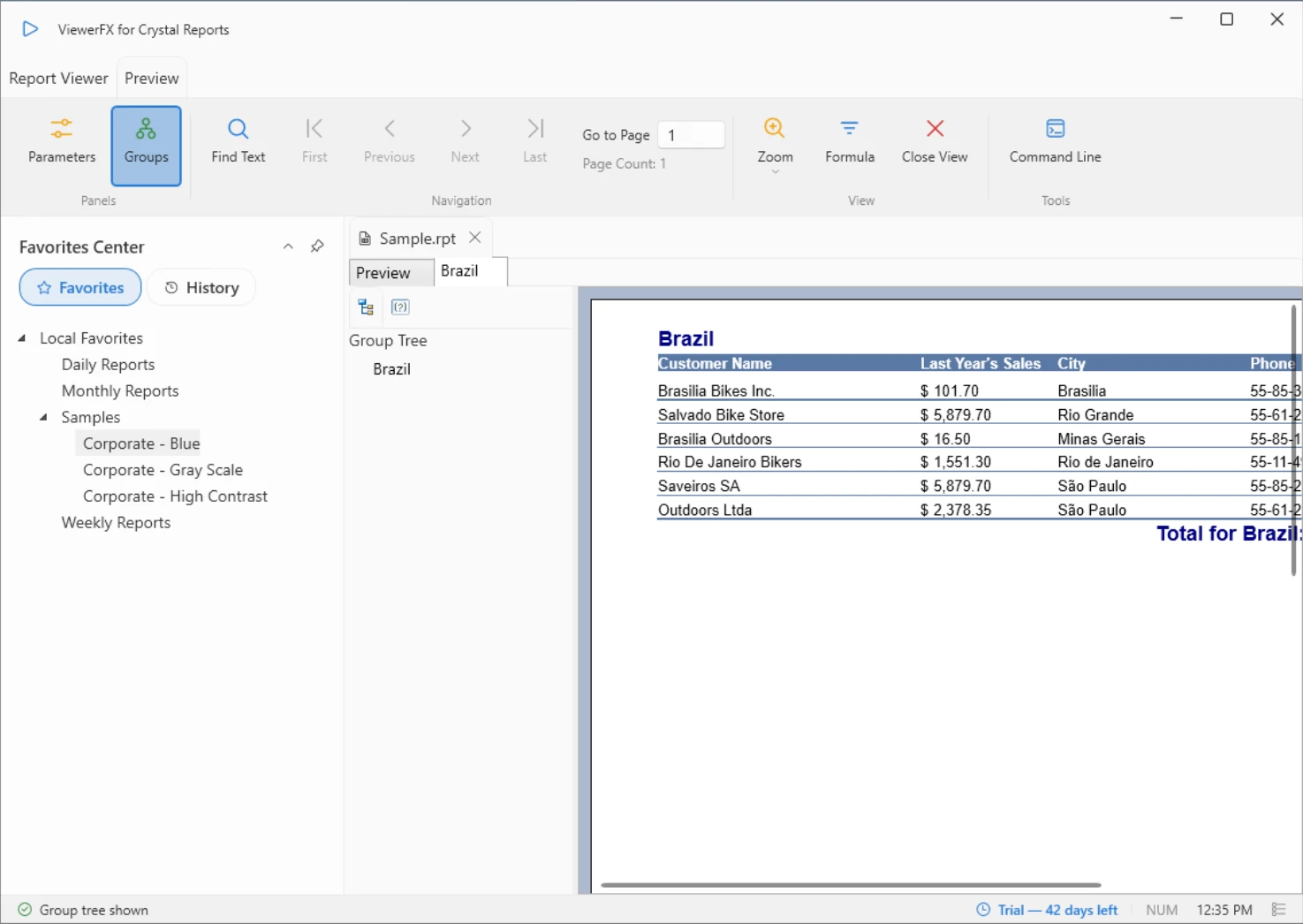
Task: Maximize the ViewerFX window
Action: (x=1226, y=19)
